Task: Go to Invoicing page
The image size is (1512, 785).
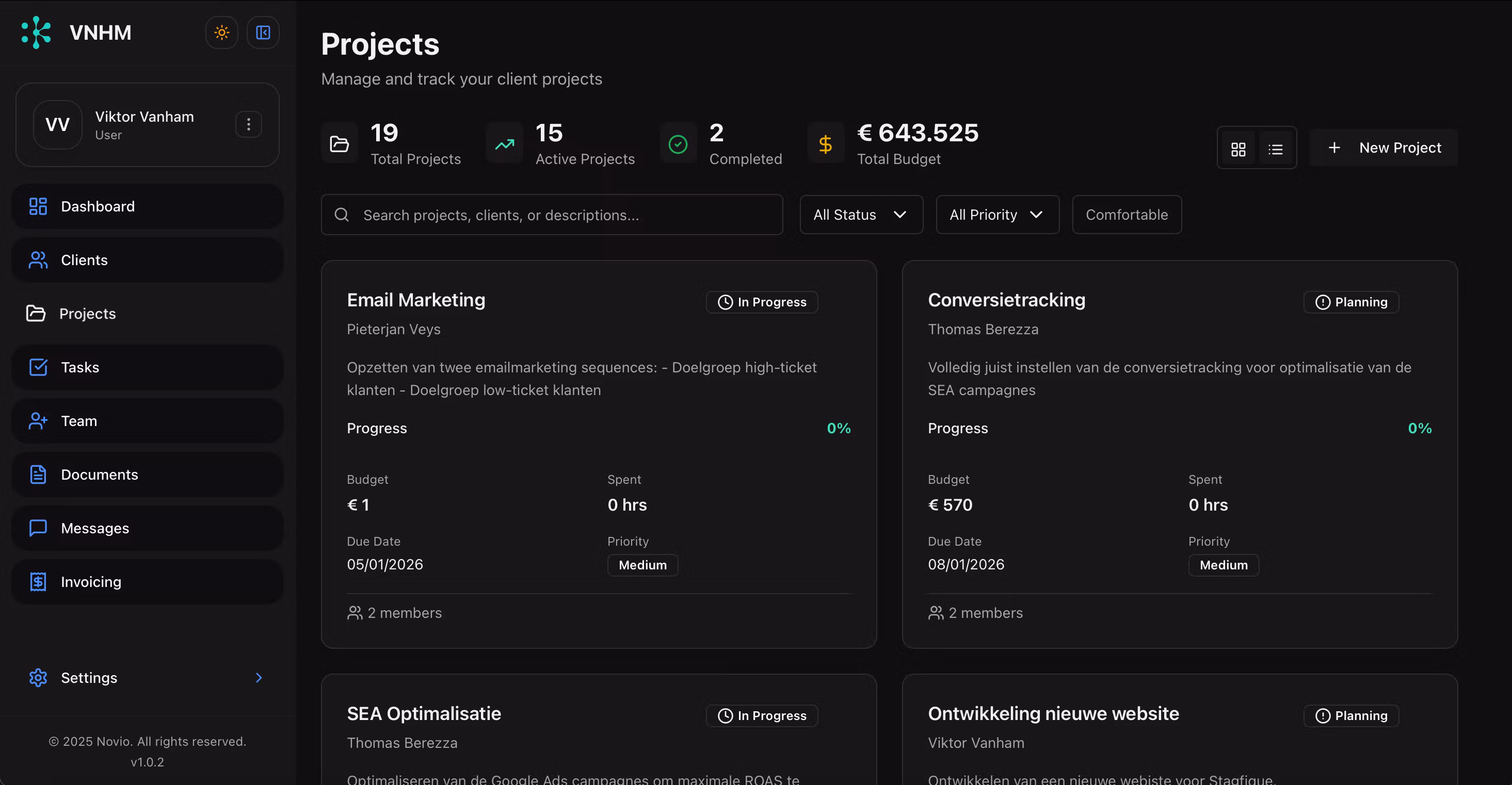Action: tap(147, 582)
